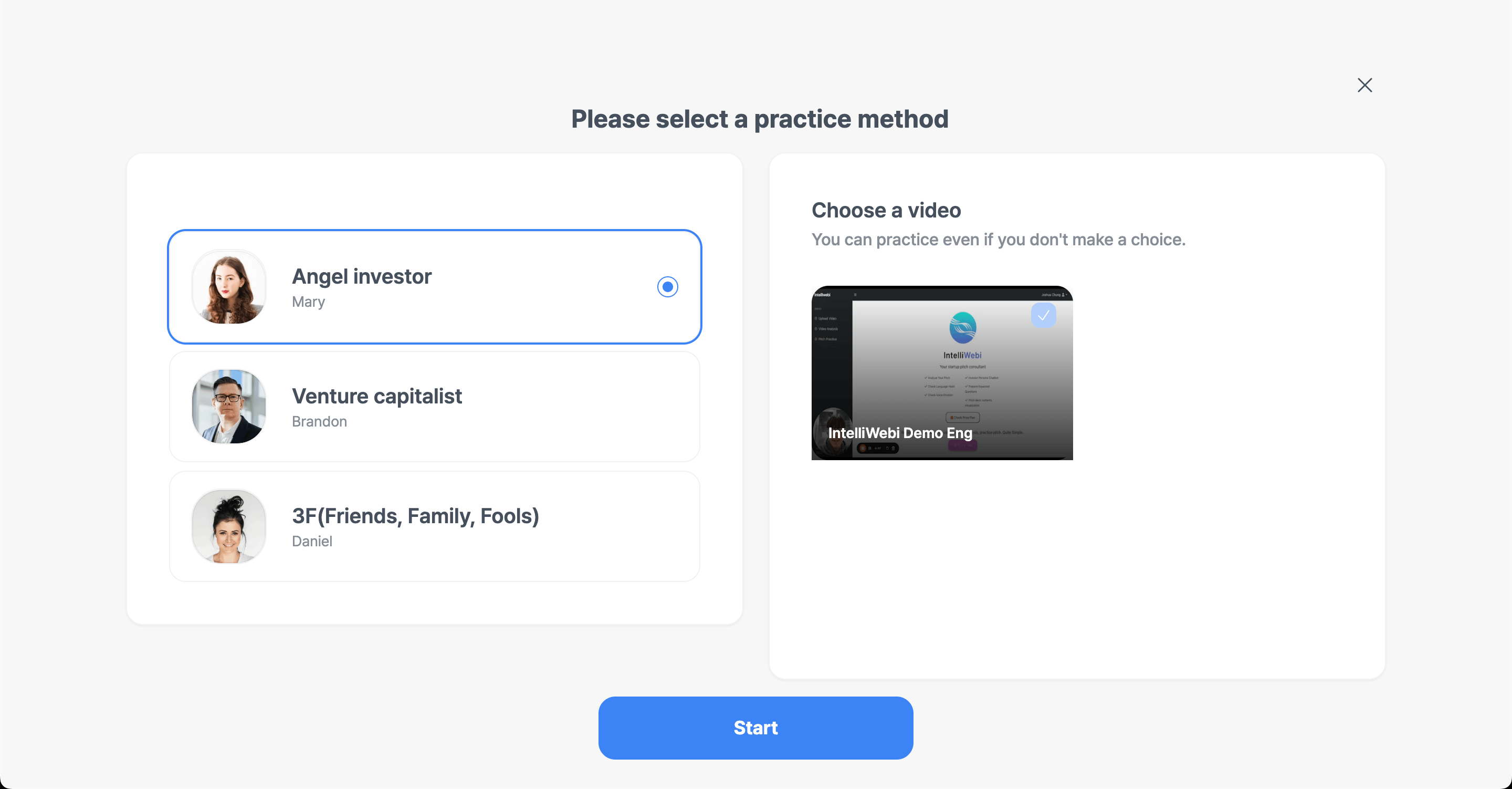Click the hamburger menu icon in the preview

[856, 295]
